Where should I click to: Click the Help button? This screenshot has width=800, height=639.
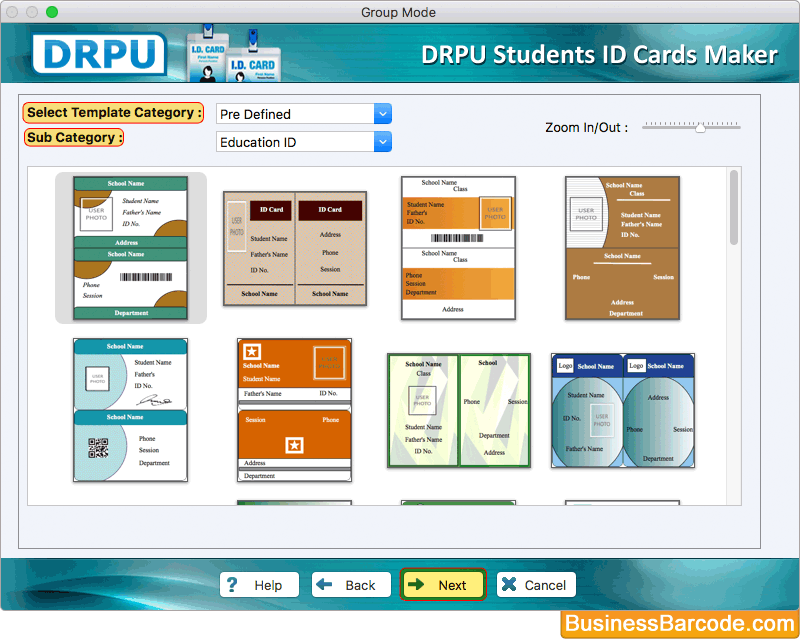click(259, 585)
